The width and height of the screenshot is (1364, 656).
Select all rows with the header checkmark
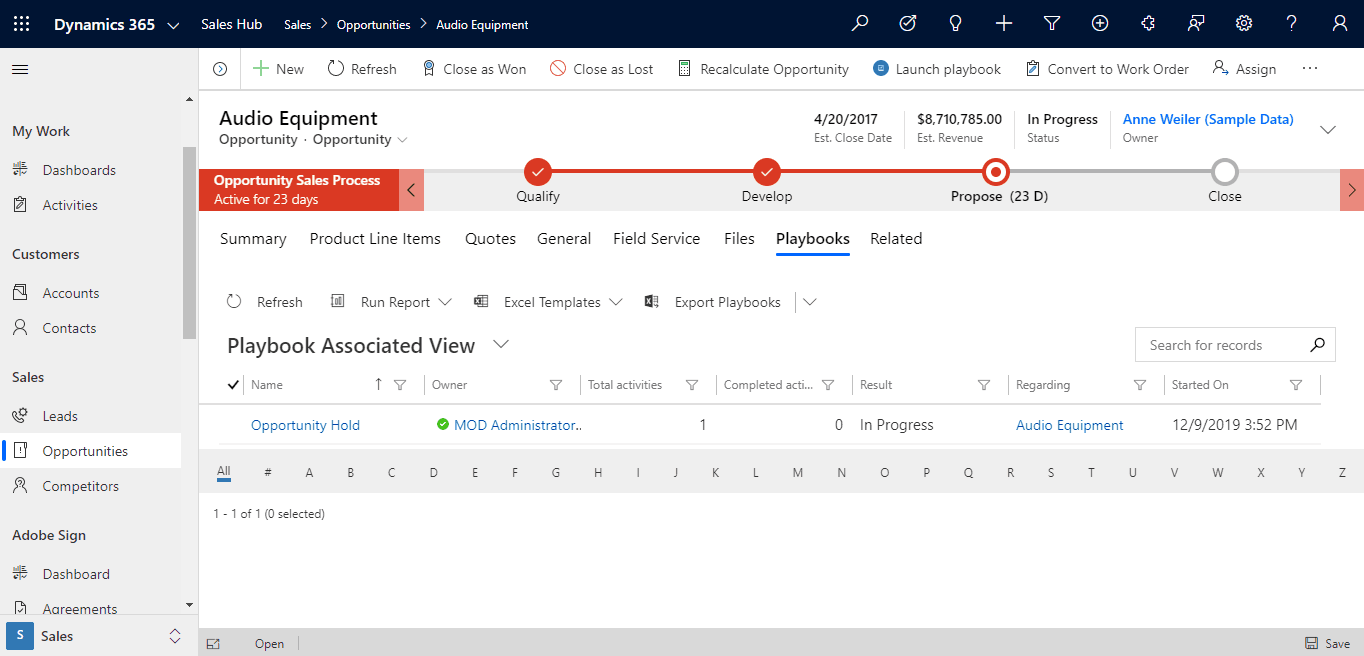click(234, 385)
